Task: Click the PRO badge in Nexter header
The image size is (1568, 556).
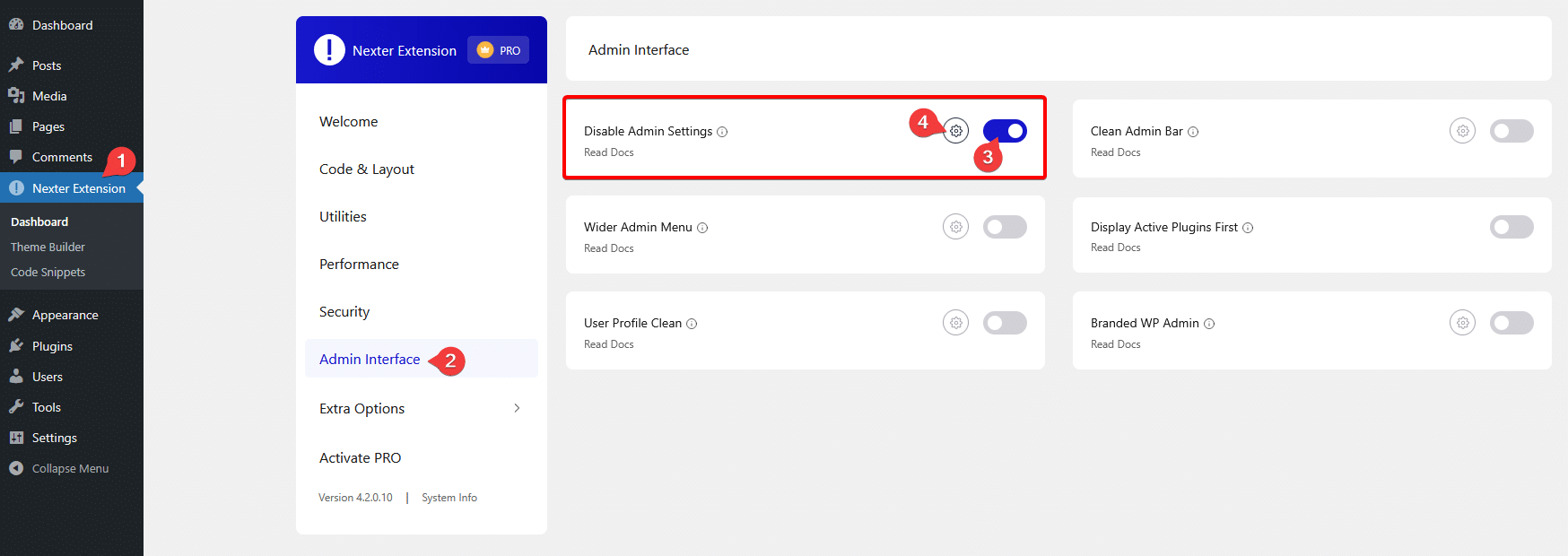Action: [498, 50]
